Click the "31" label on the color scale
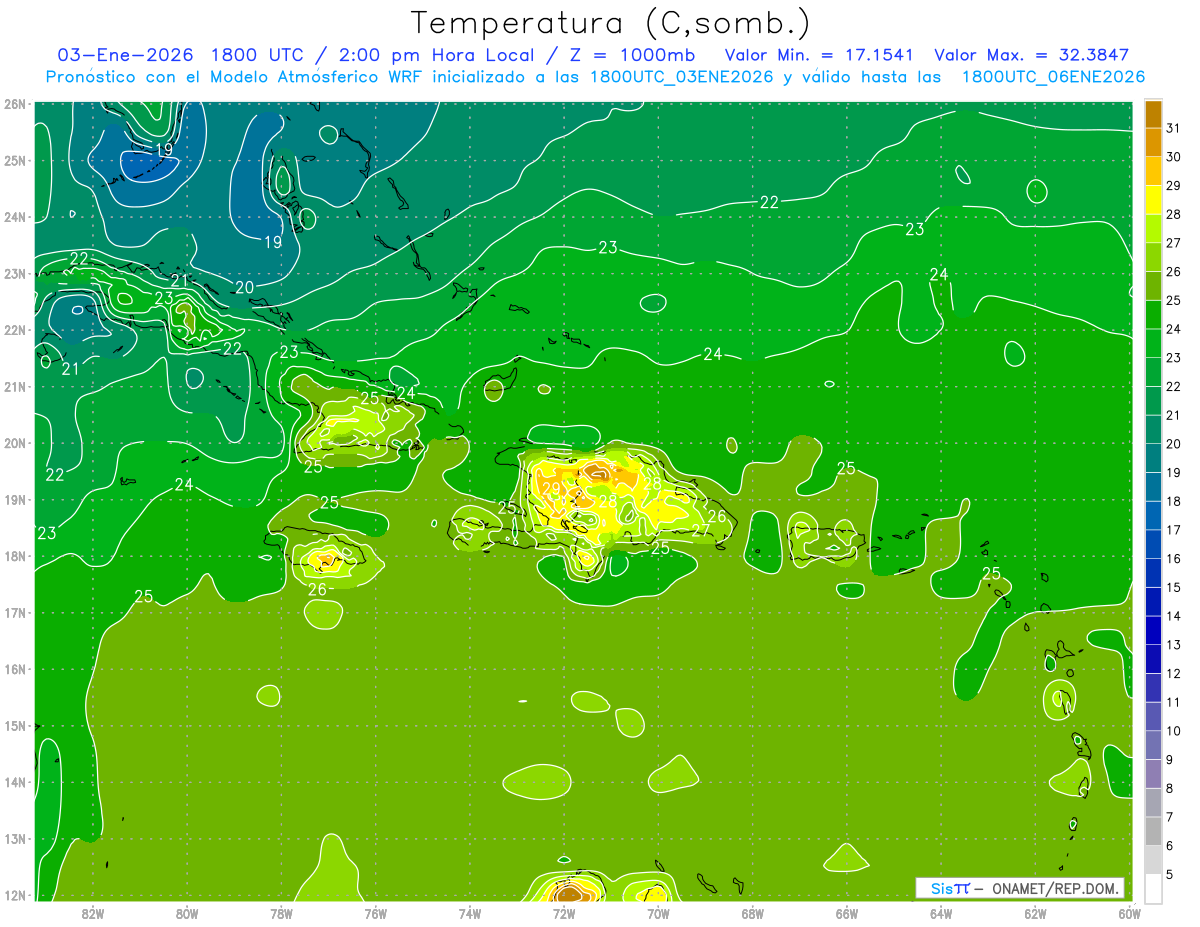This screenshot has height=927, width=1200. click(1173, 128)
